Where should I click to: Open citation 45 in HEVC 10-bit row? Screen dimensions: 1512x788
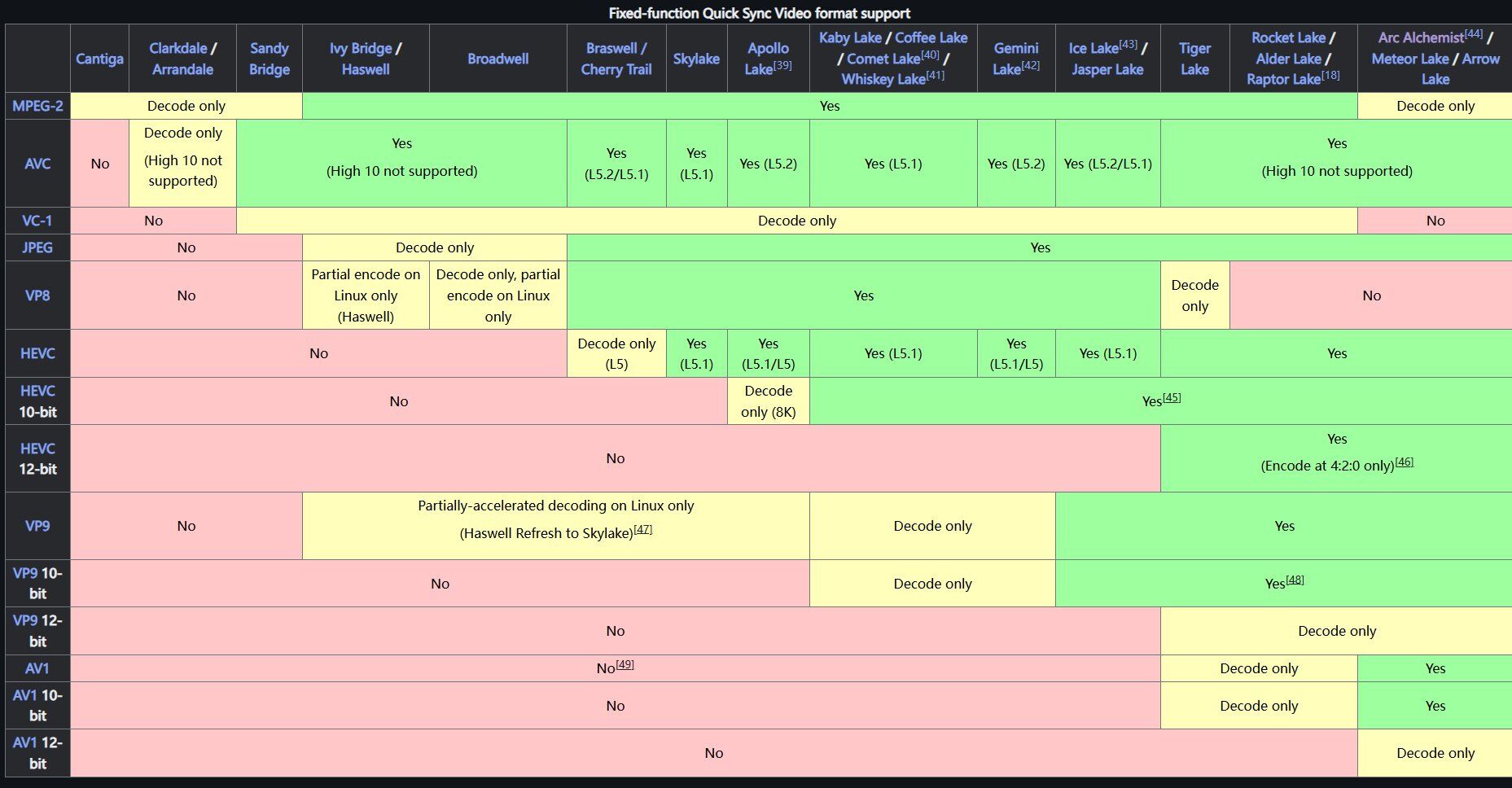click(1172, 397)
